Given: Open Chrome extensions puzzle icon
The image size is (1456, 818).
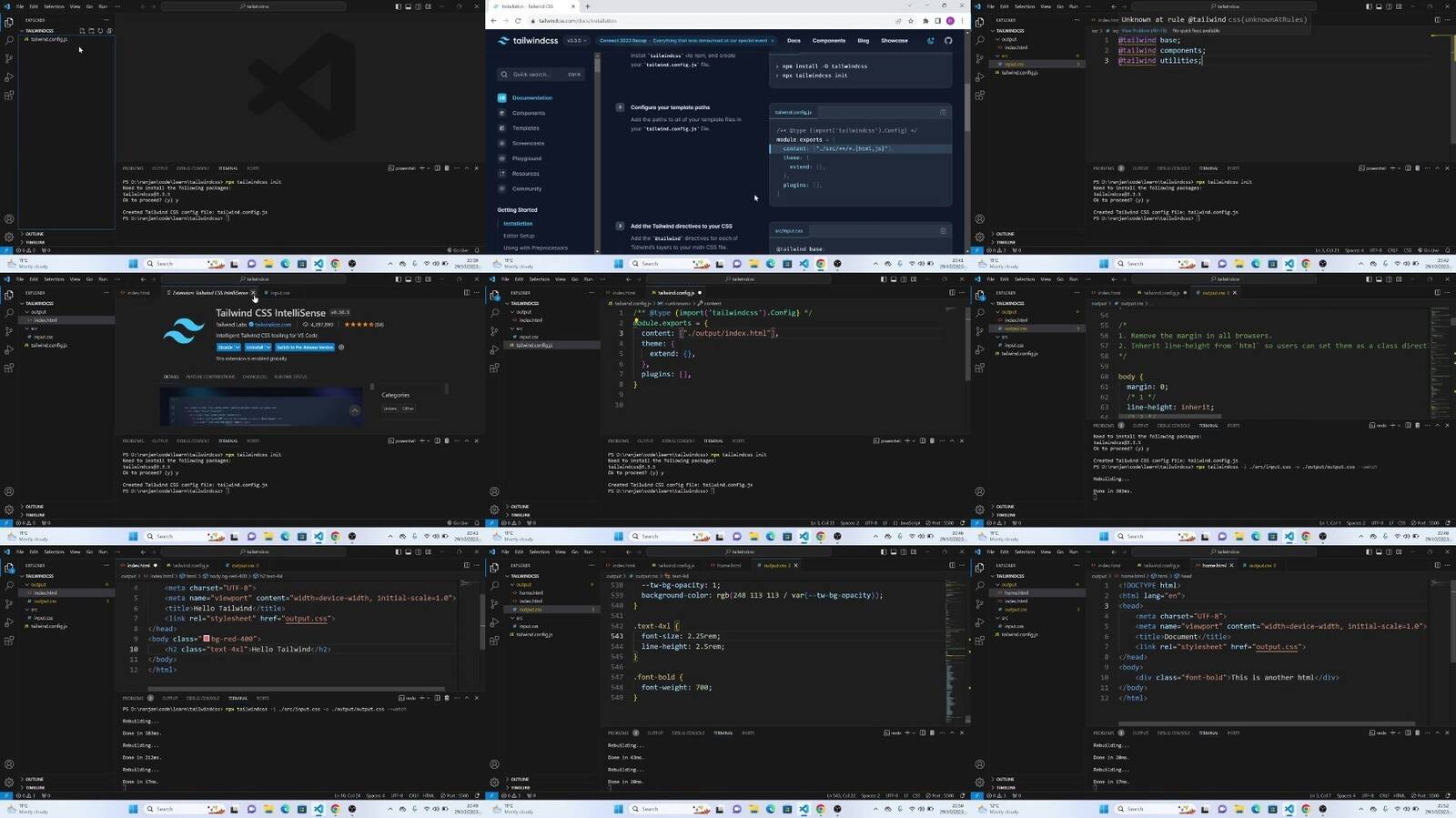Looking at the screenshot, I should pyautogui.click(x=925, y=20).
